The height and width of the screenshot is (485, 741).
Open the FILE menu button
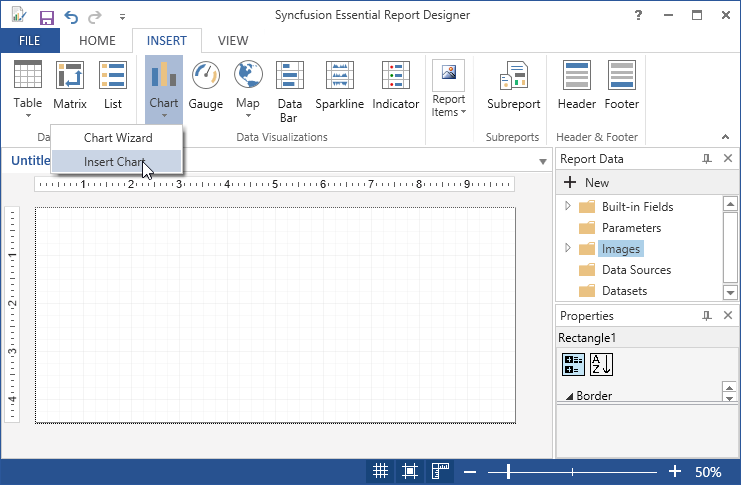[x=30, y=41]
